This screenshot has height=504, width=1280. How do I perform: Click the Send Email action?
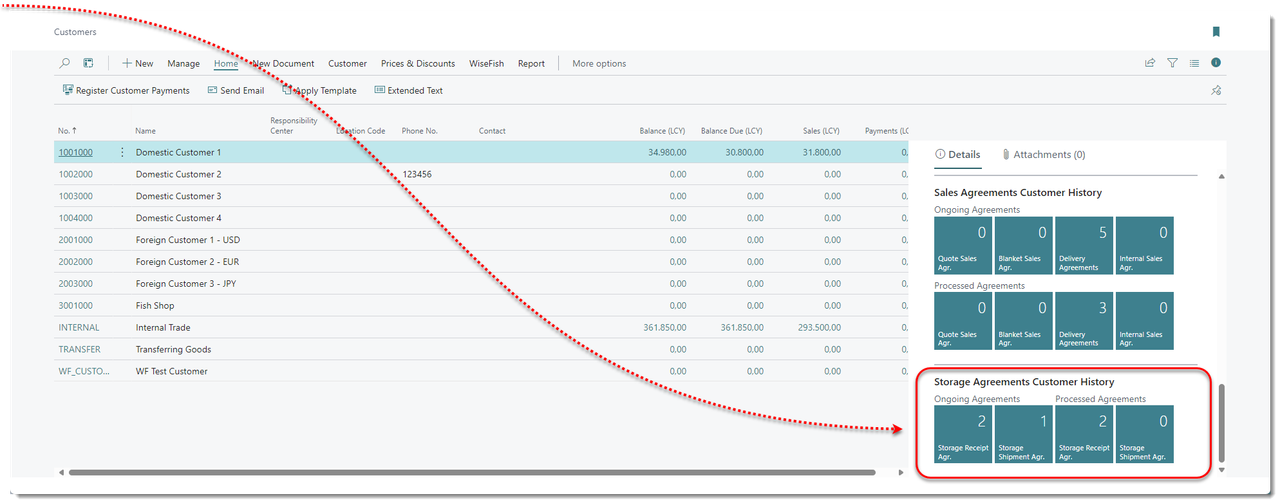(x=236, y=90)
